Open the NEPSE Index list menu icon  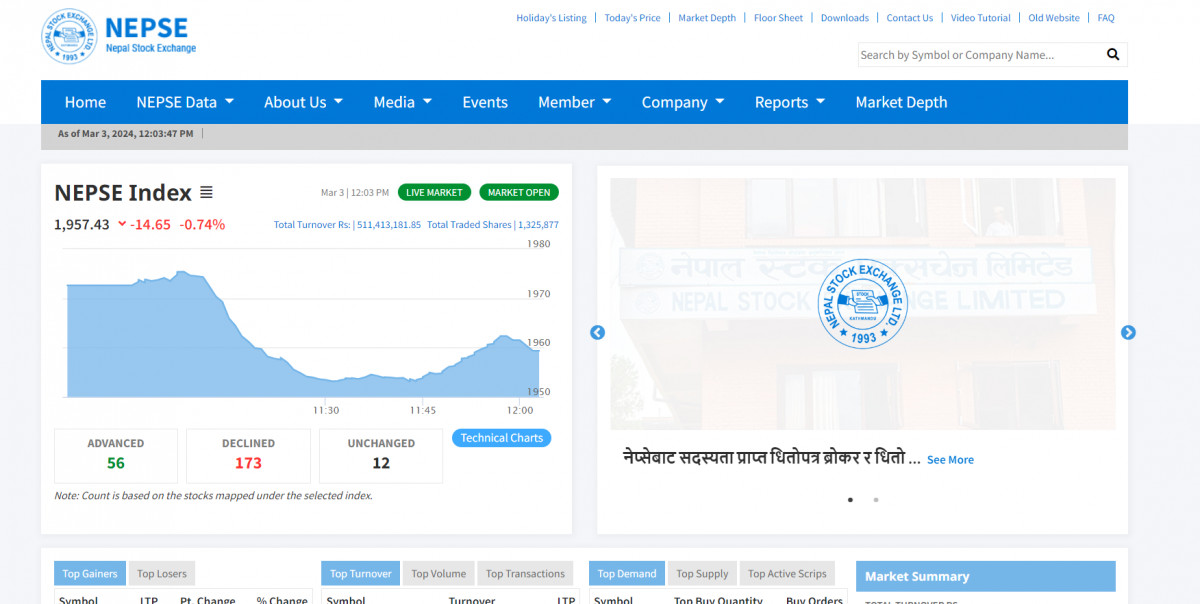click(x=206, y=192)
